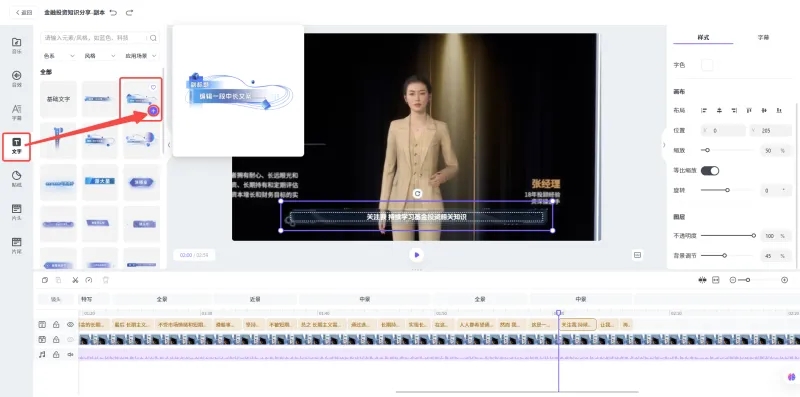The width and height of the screenshot is (800, 397).
Task: Toggle the 等比缩放 proportional scale switch
Action: pyautogui.click(x=710, y=170)
